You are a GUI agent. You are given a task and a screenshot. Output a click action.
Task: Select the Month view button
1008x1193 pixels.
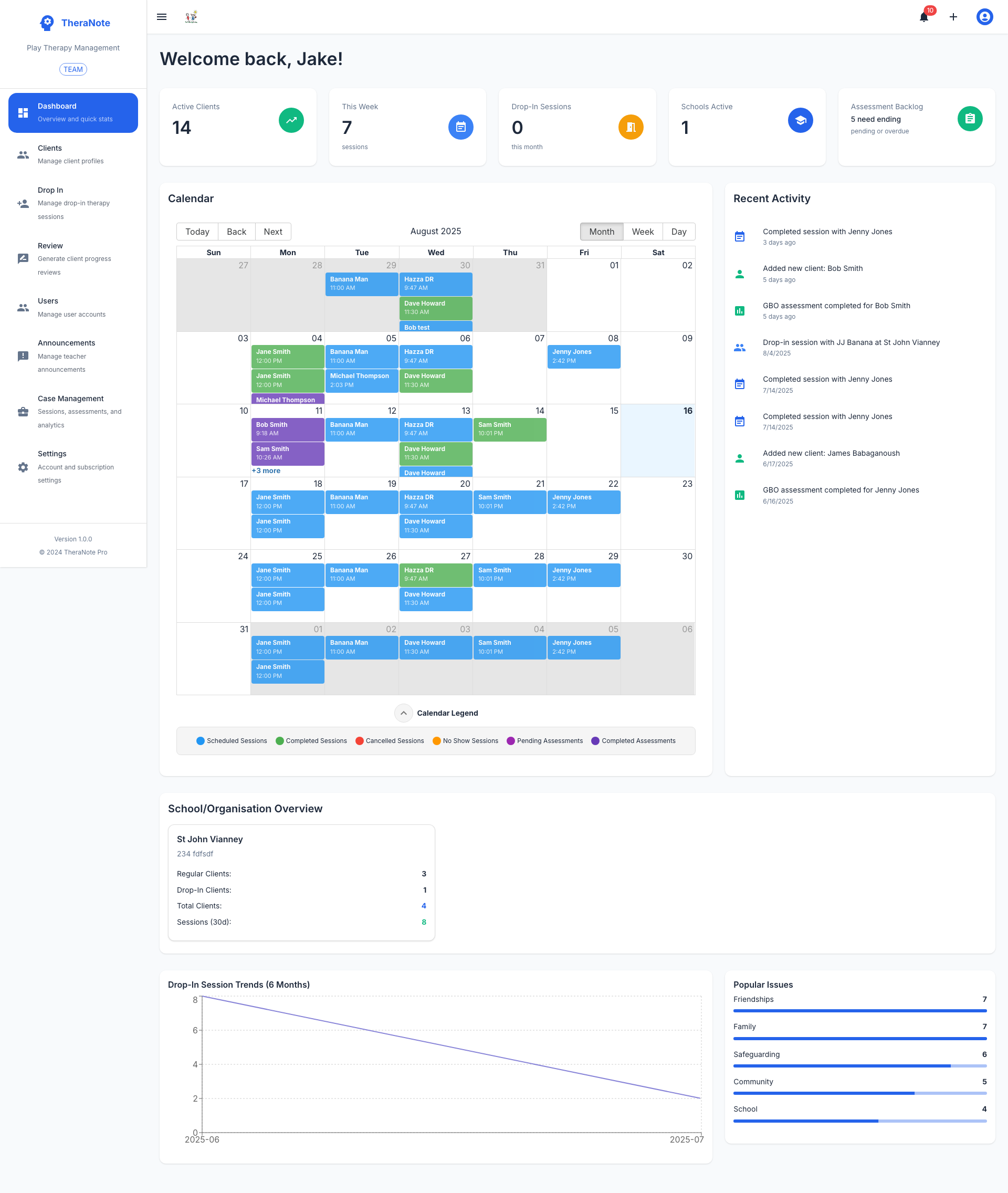coord(601,232)
